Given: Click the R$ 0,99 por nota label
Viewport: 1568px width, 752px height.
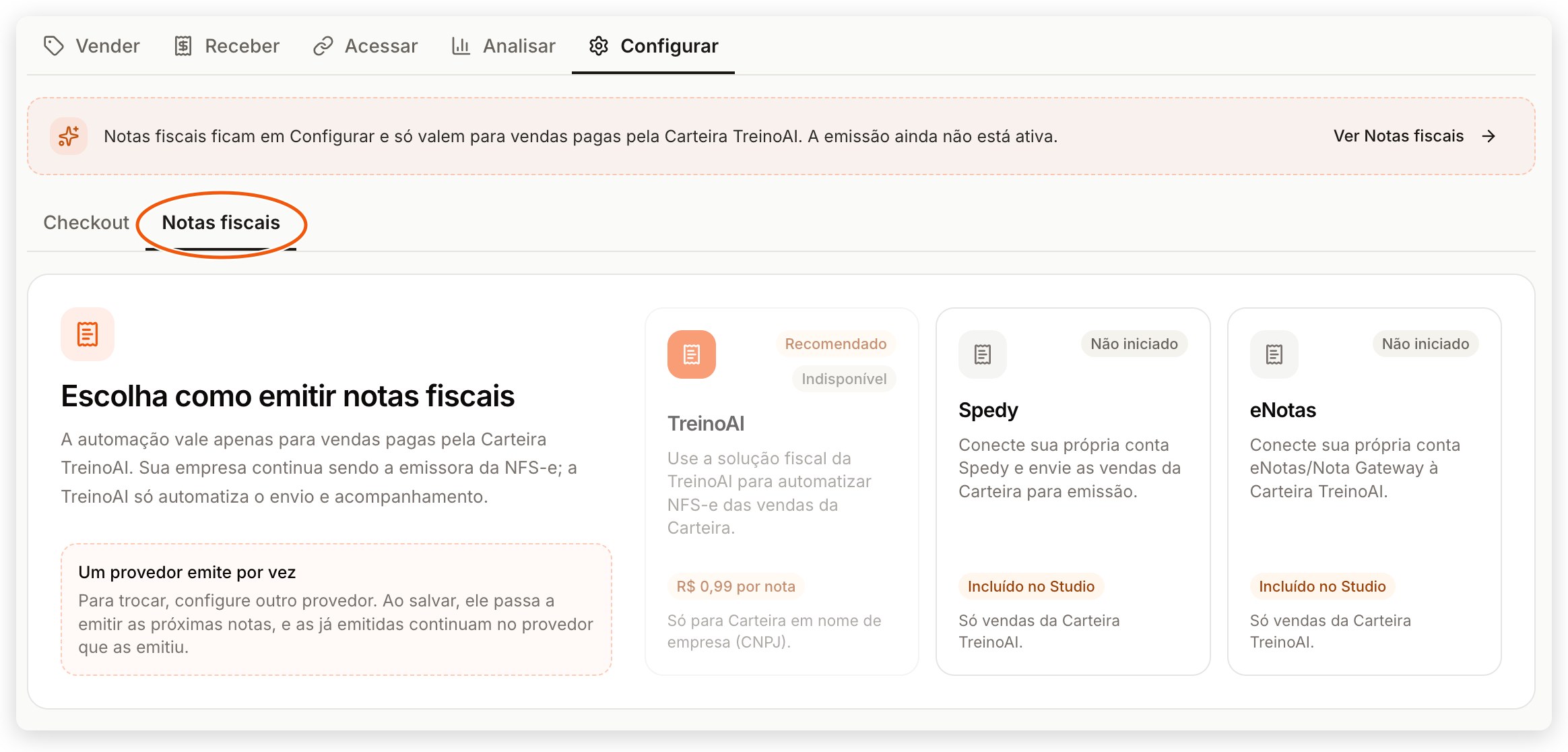Looking at the screenshot, I should pos(736,586).
